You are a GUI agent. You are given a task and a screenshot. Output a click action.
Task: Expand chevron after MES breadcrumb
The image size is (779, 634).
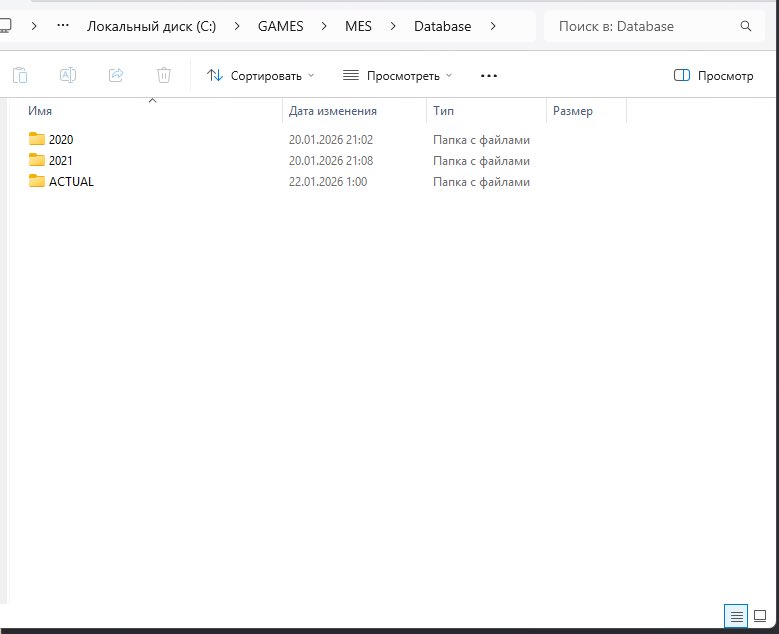pos(393,26)
